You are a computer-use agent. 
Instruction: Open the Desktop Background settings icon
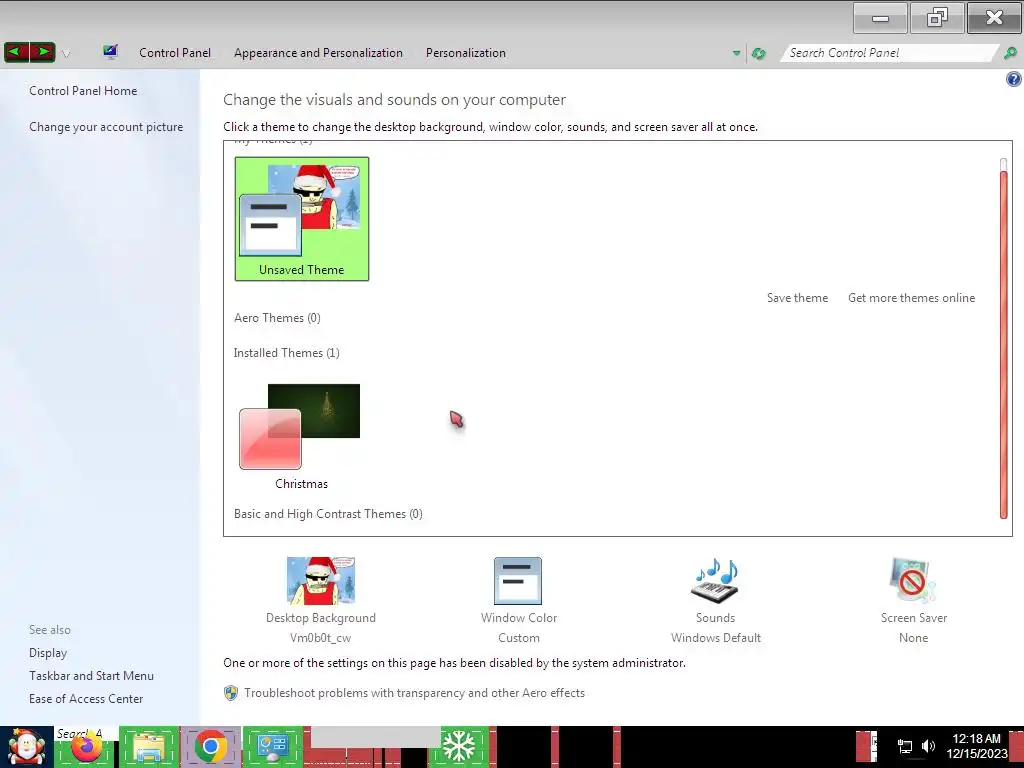[321, 581]
